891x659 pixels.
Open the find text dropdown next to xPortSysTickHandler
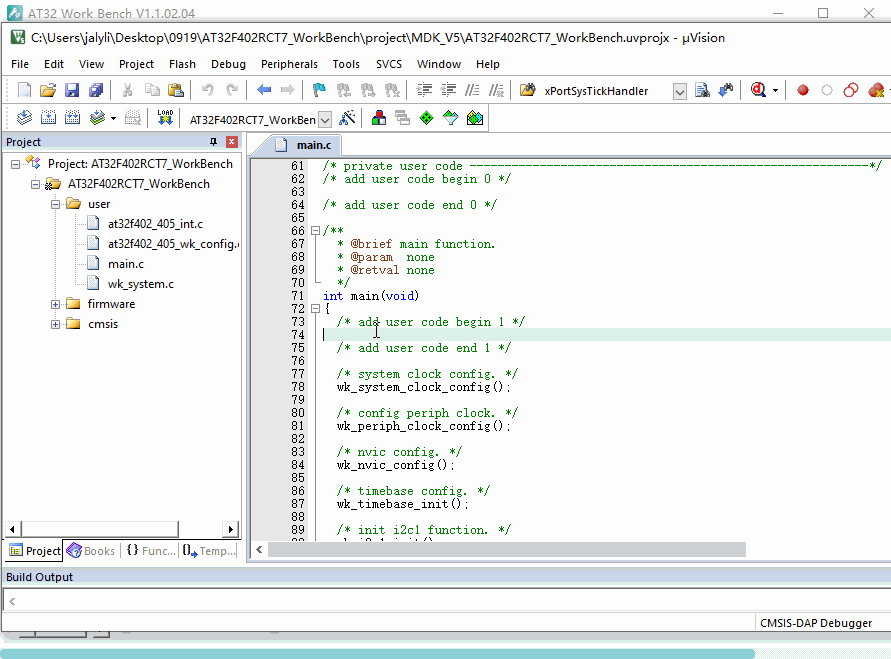pos(680,91)
